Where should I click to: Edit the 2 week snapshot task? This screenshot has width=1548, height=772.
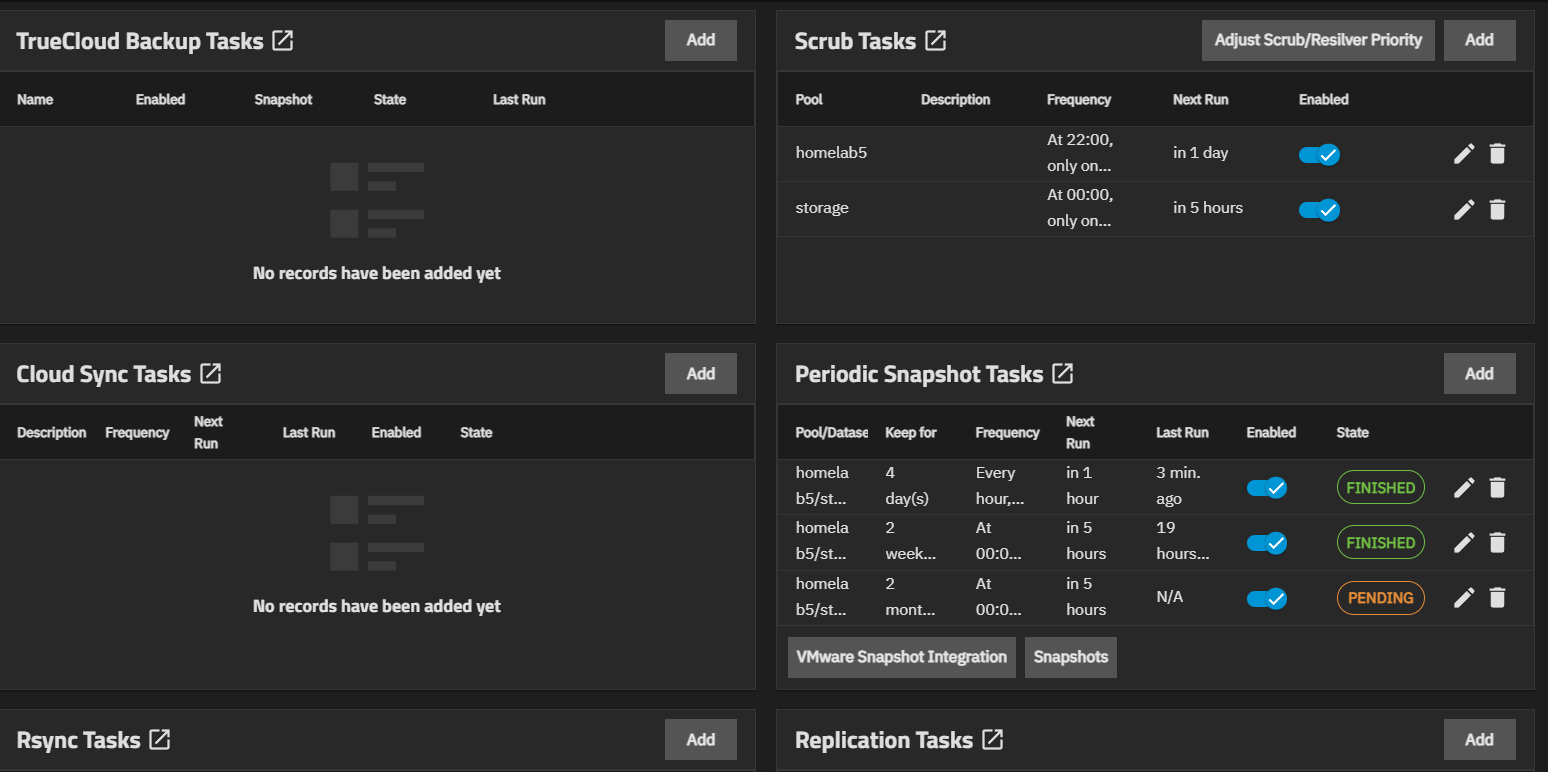coord(1464,542)
